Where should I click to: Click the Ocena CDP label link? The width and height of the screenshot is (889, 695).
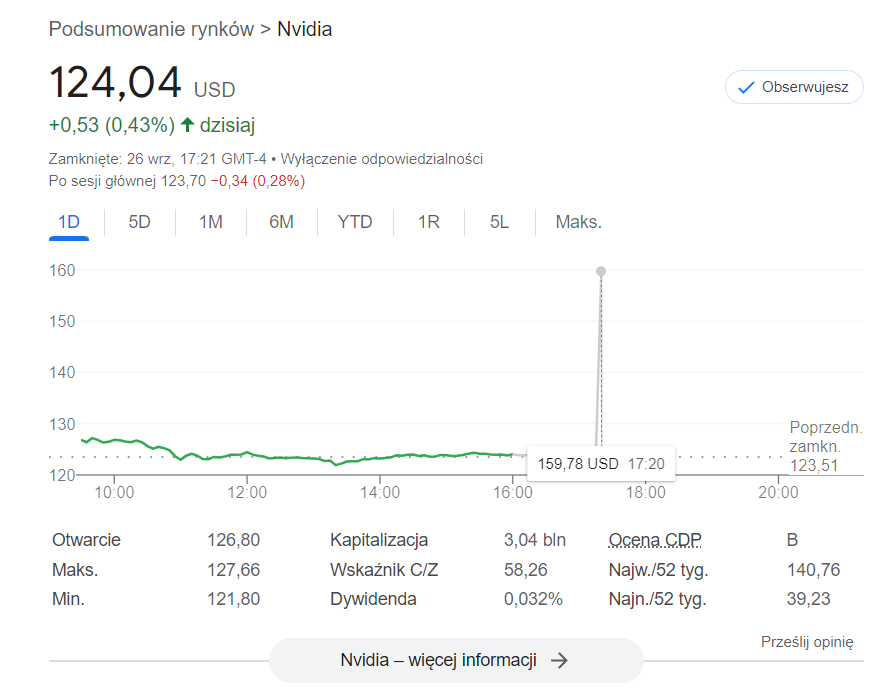[x=655, y=540]
